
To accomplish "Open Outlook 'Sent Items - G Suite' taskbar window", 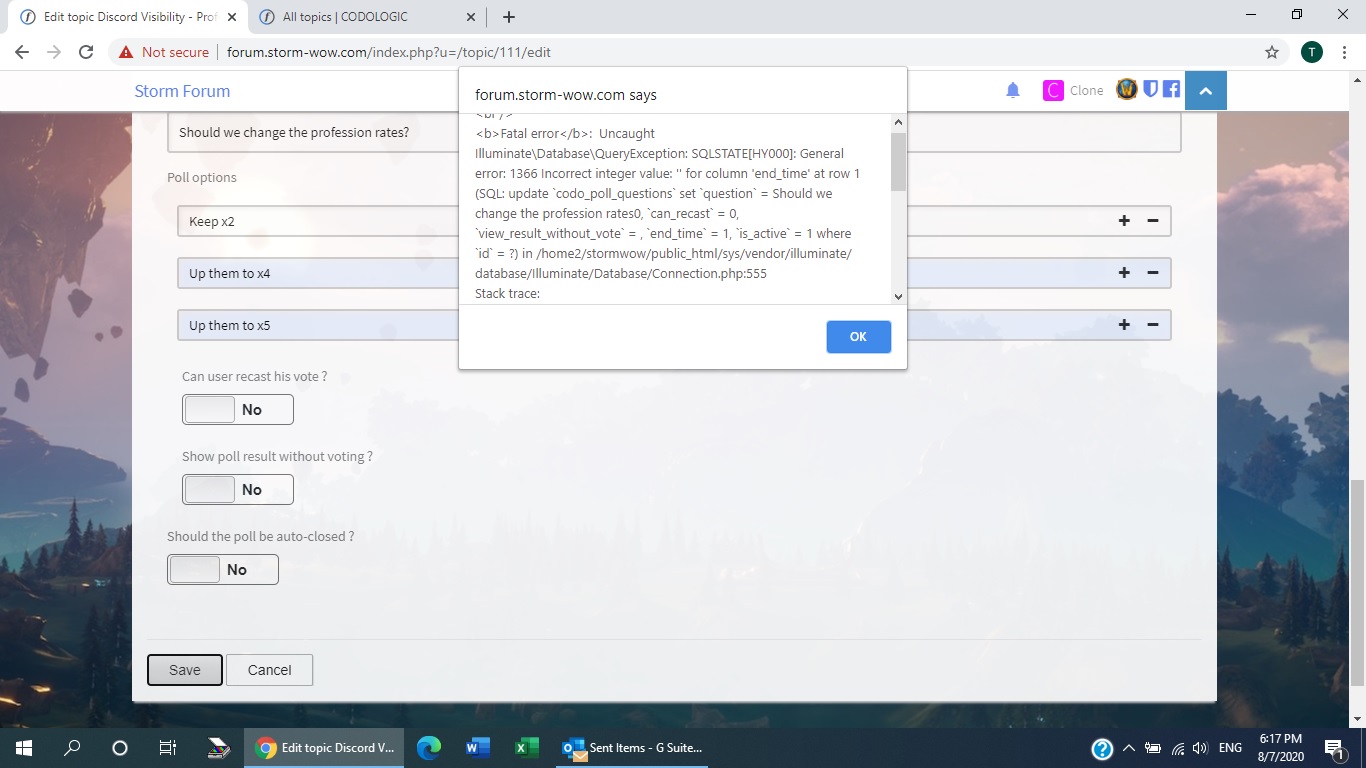I will pyautogui.click(x=634, y=747).
